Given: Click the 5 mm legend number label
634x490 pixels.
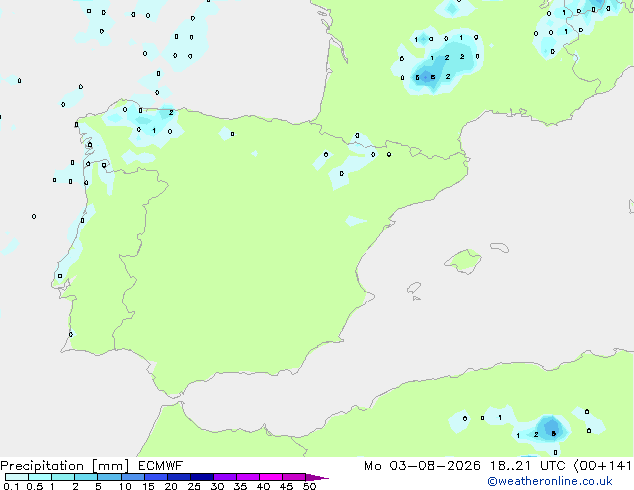Looking at the screenshot, I should 98,486.
